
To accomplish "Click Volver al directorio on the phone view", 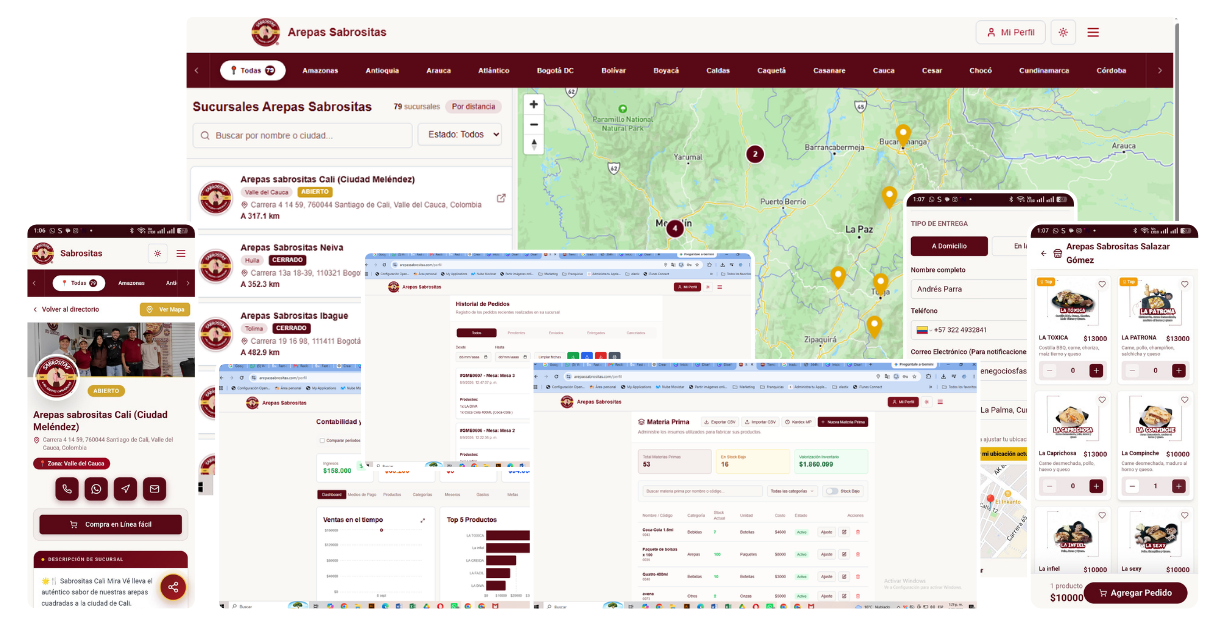I will click(65, 310).
